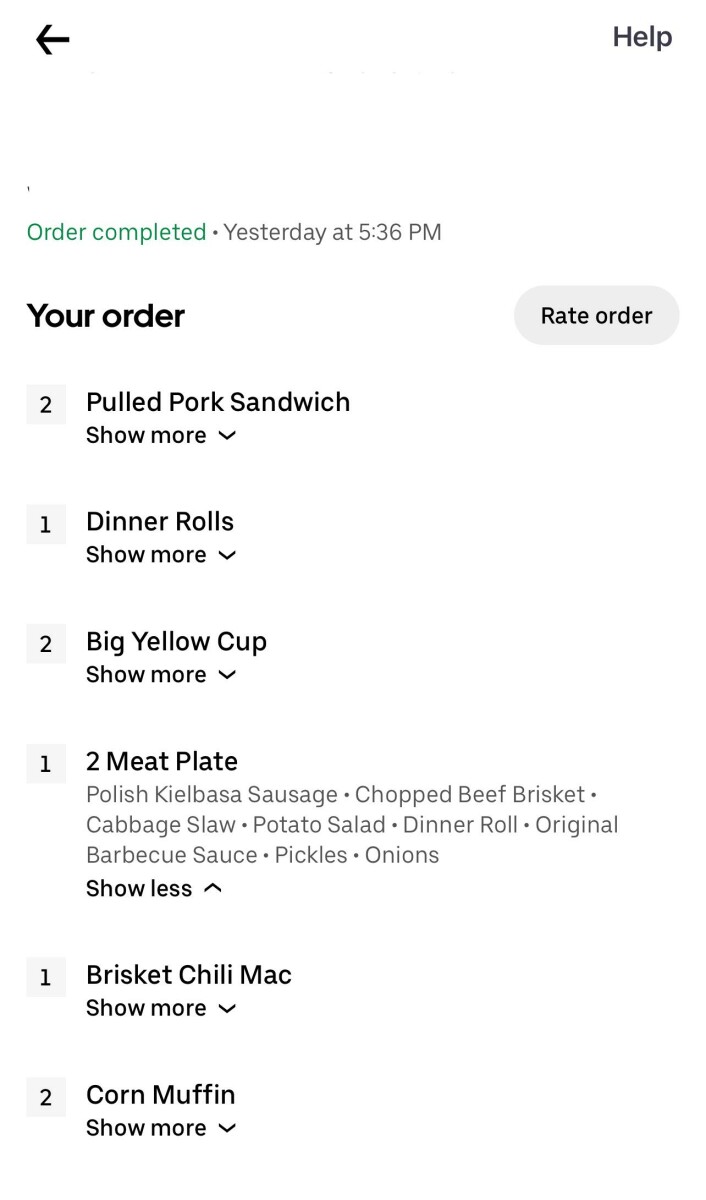Select the 2 Meat Plate item title
Viewport: 706px width, 1200px height.
point(162,761)
